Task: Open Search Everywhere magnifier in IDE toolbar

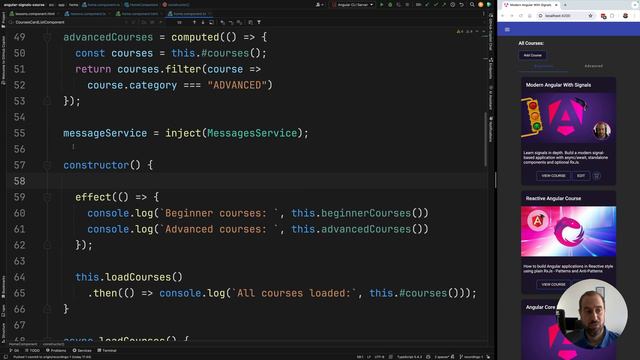Action: click(472, 5)
